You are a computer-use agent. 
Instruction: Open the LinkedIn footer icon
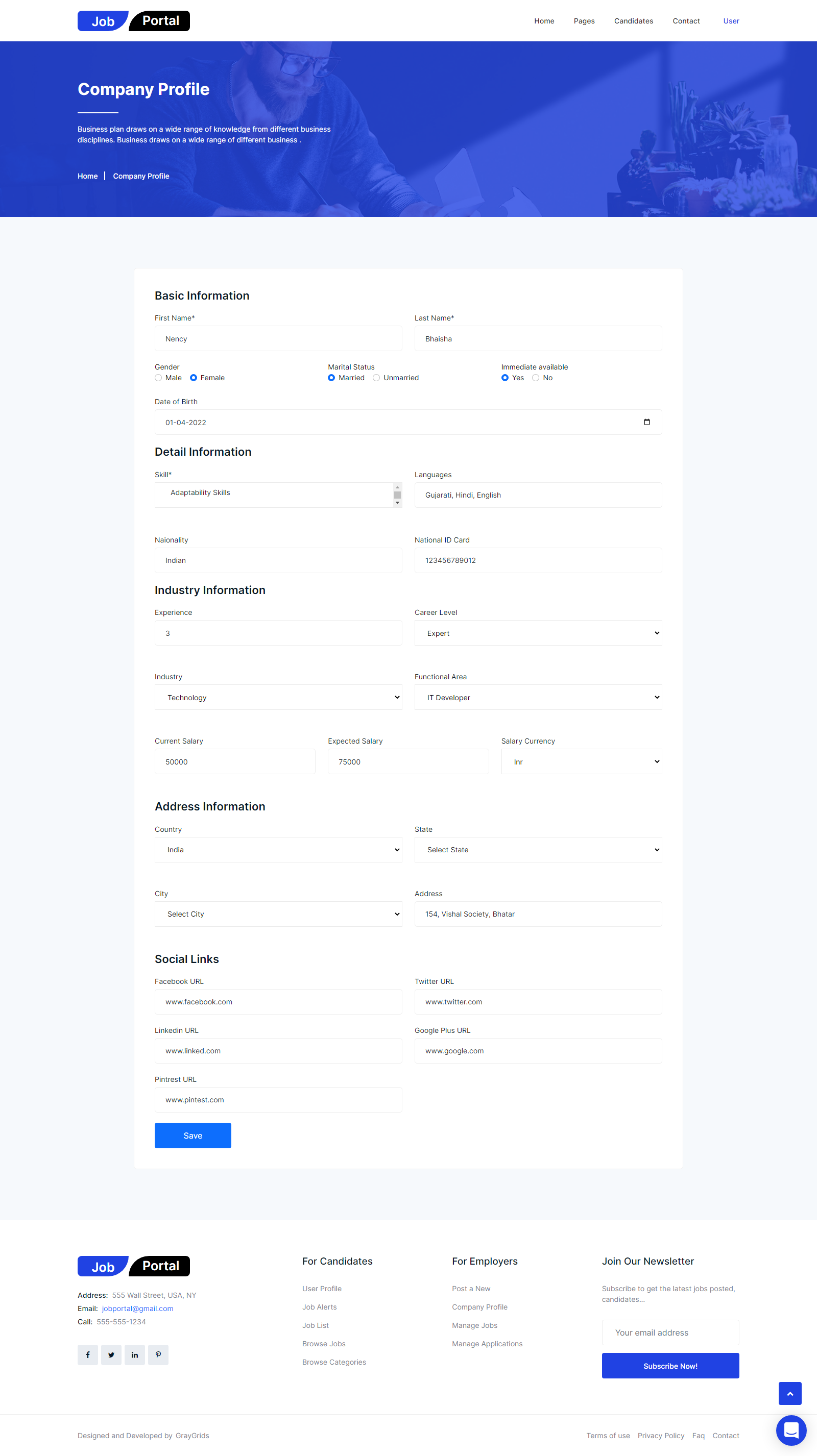tap(135, 1355)
